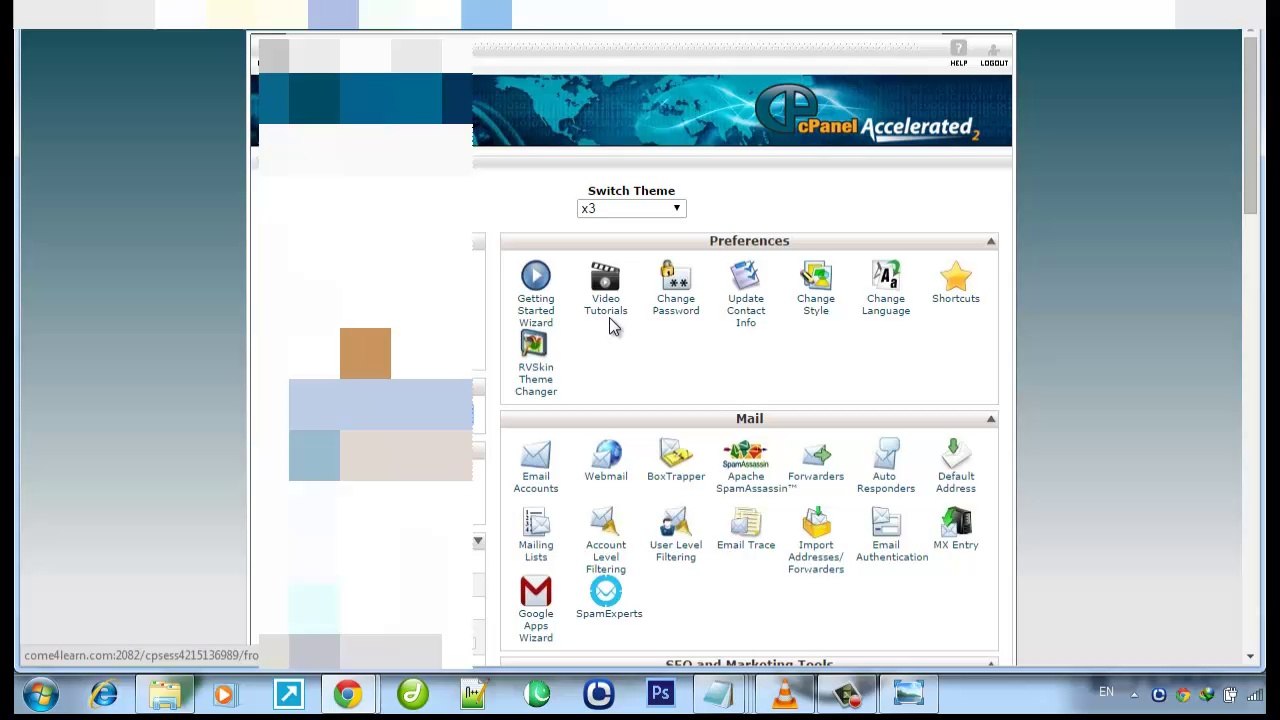
Task: Open Auto Responders
Action: (x=885, y=466)
